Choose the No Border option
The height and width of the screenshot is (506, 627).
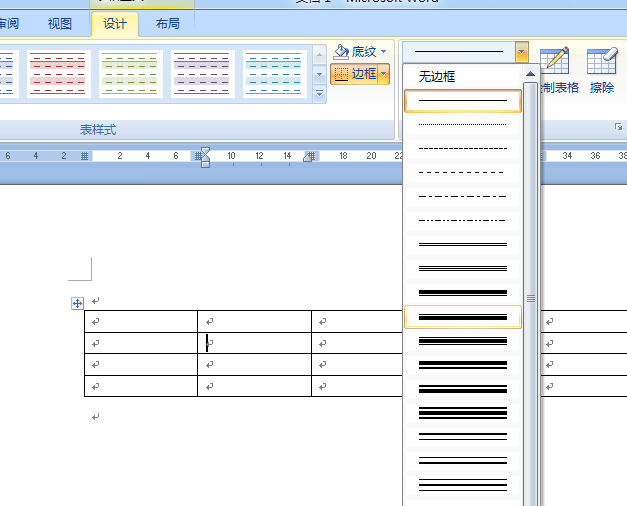tap(463, 76)
